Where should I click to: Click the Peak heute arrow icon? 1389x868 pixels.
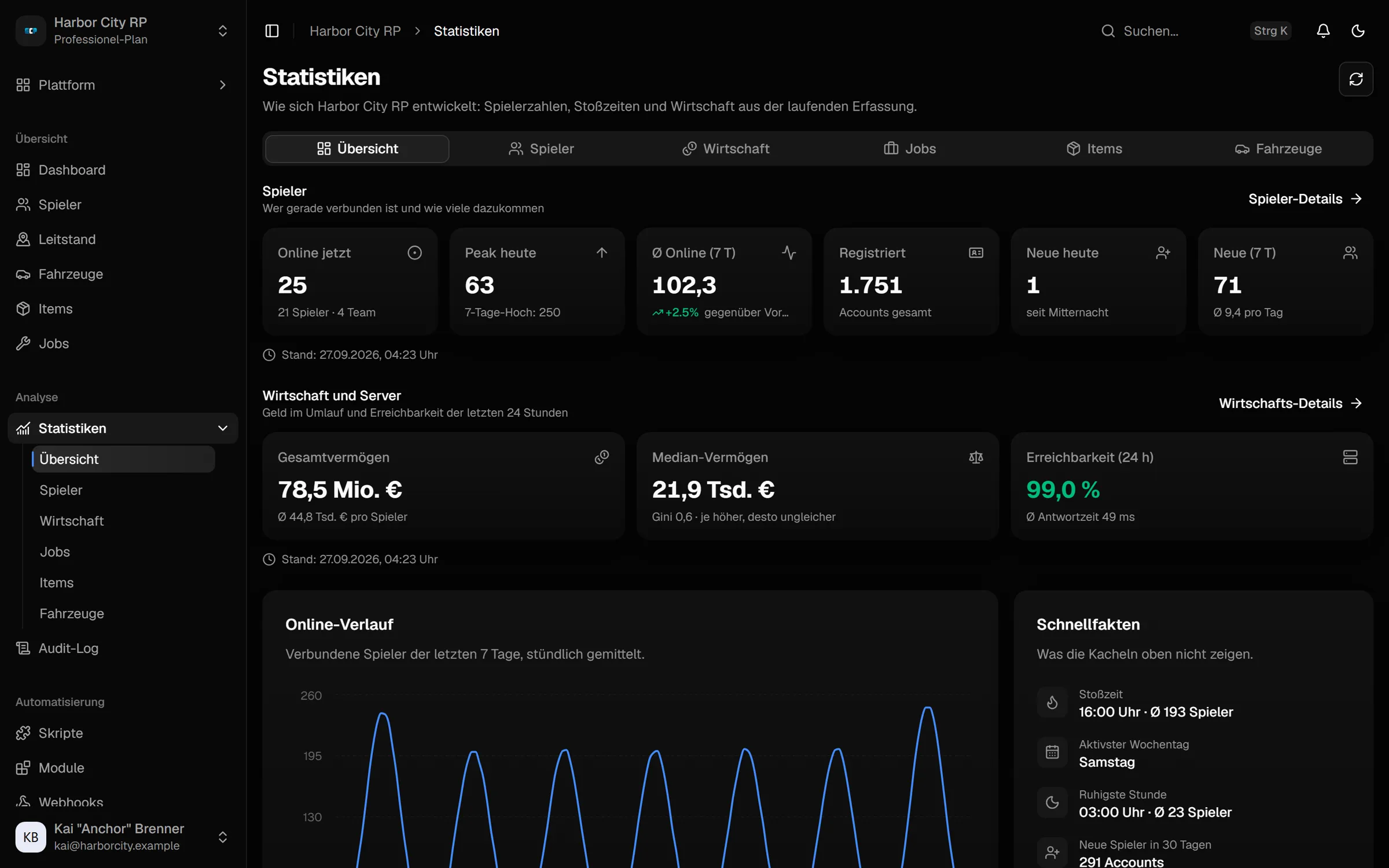[x=602, y=253]
